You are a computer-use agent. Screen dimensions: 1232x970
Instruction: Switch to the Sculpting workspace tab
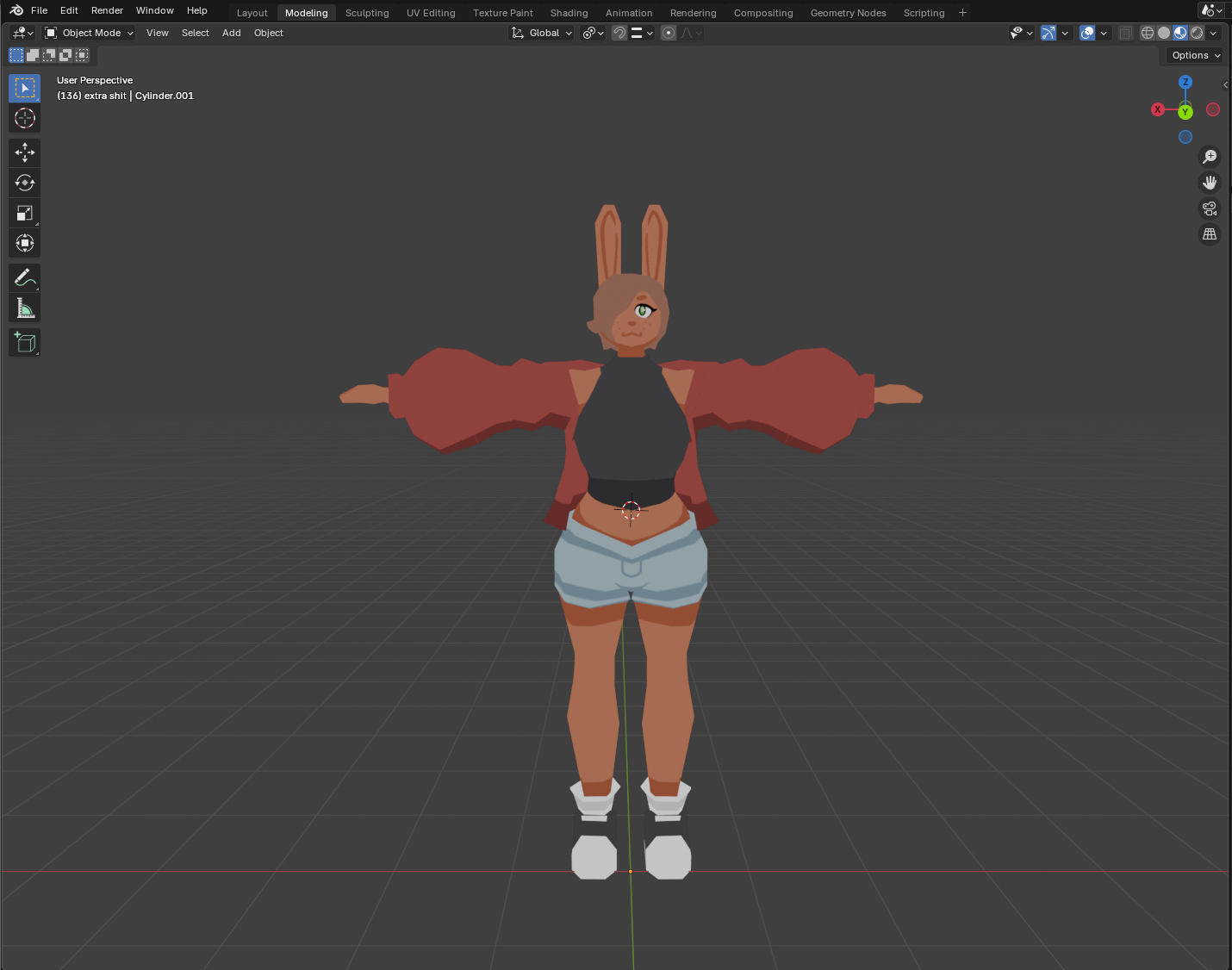[x=367, y=13]
